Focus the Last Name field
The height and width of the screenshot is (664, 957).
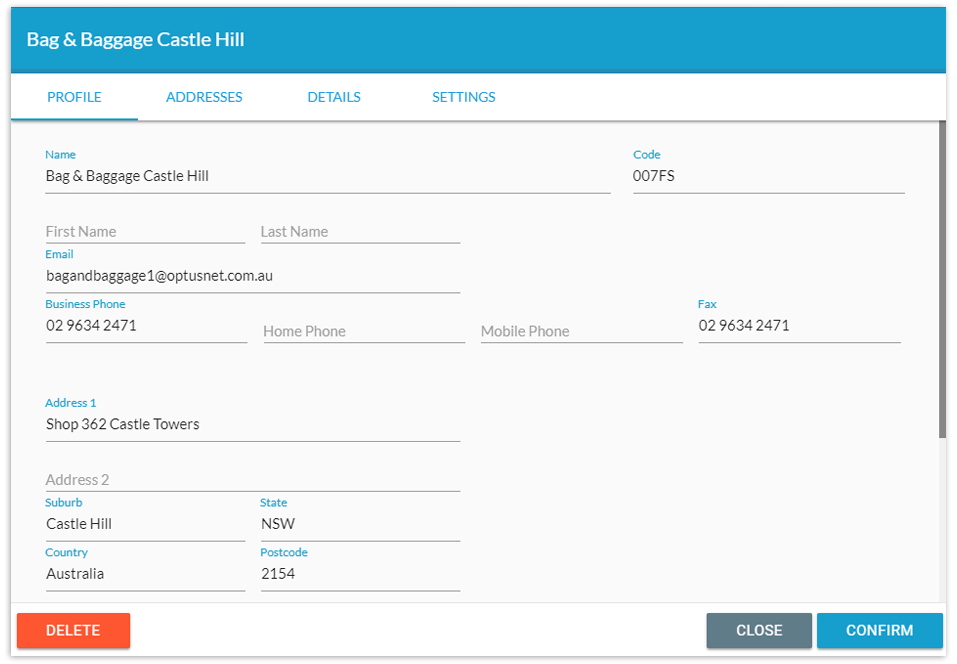pyautogui.click(x=360, y=232)
